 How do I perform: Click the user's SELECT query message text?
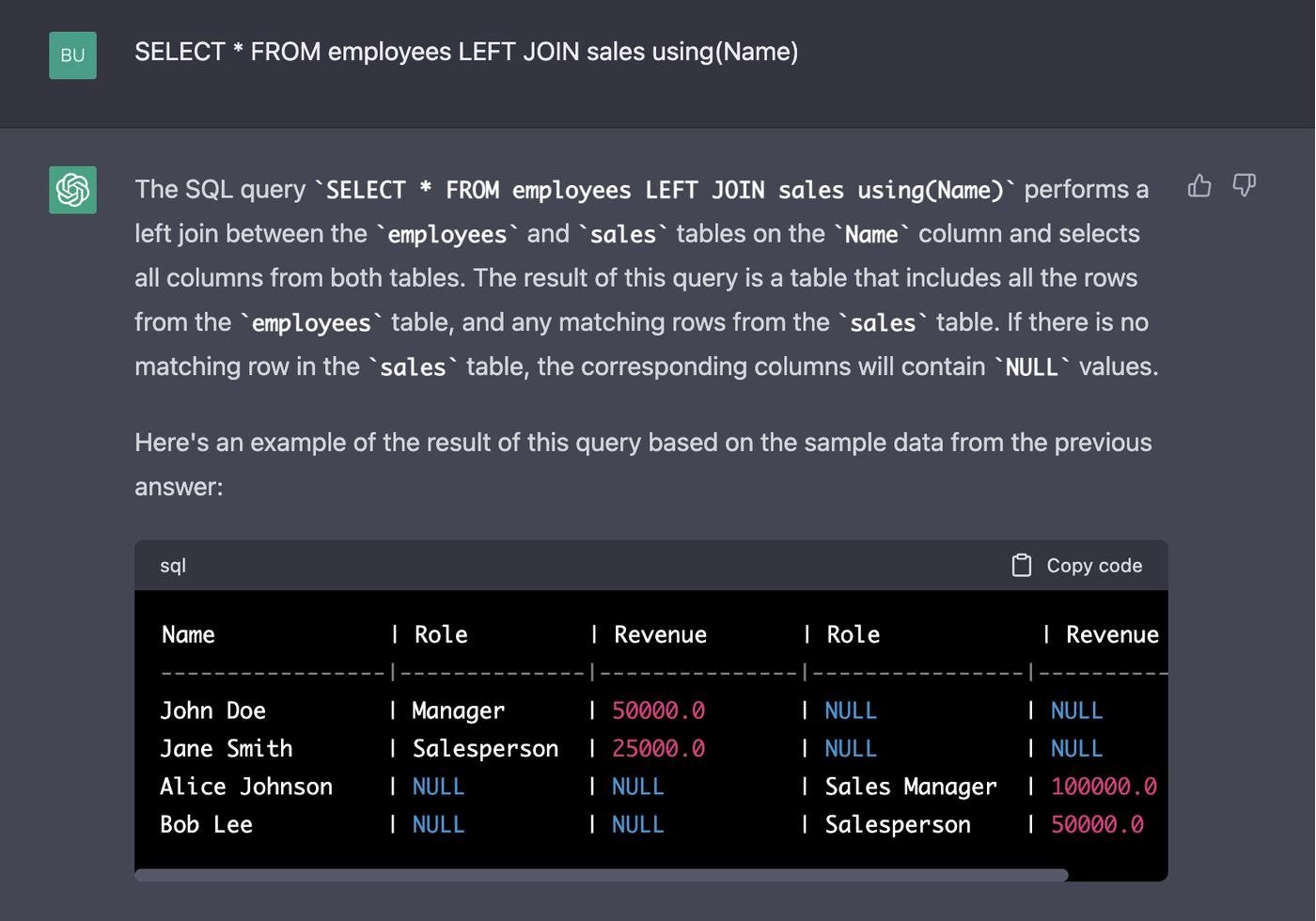pos(466,52)
